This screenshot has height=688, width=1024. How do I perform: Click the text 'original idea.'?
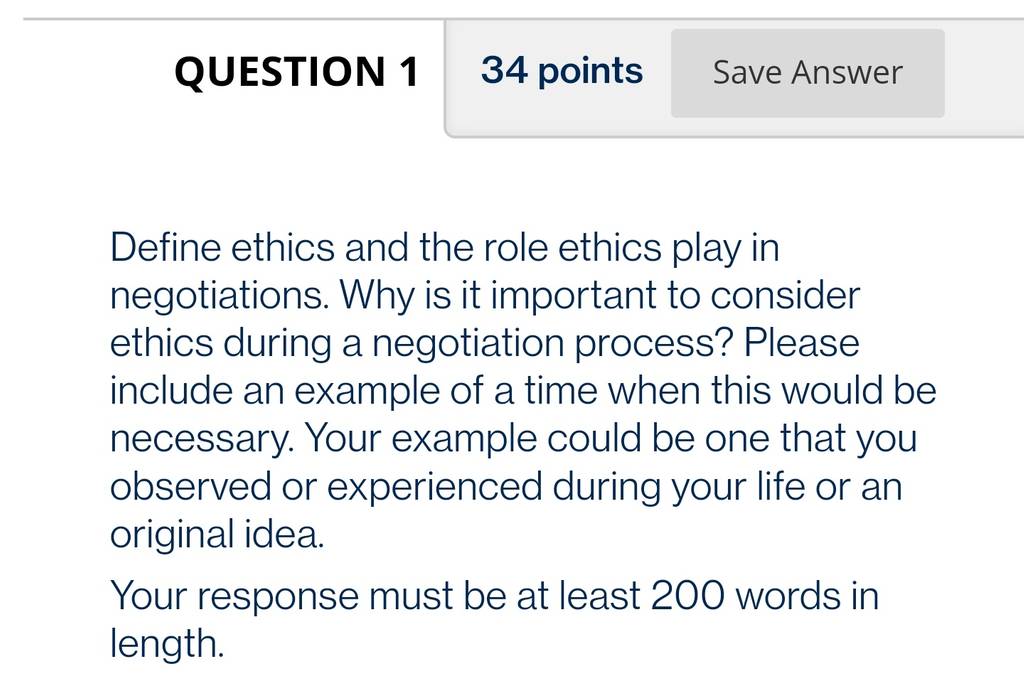tap(217, 534)
